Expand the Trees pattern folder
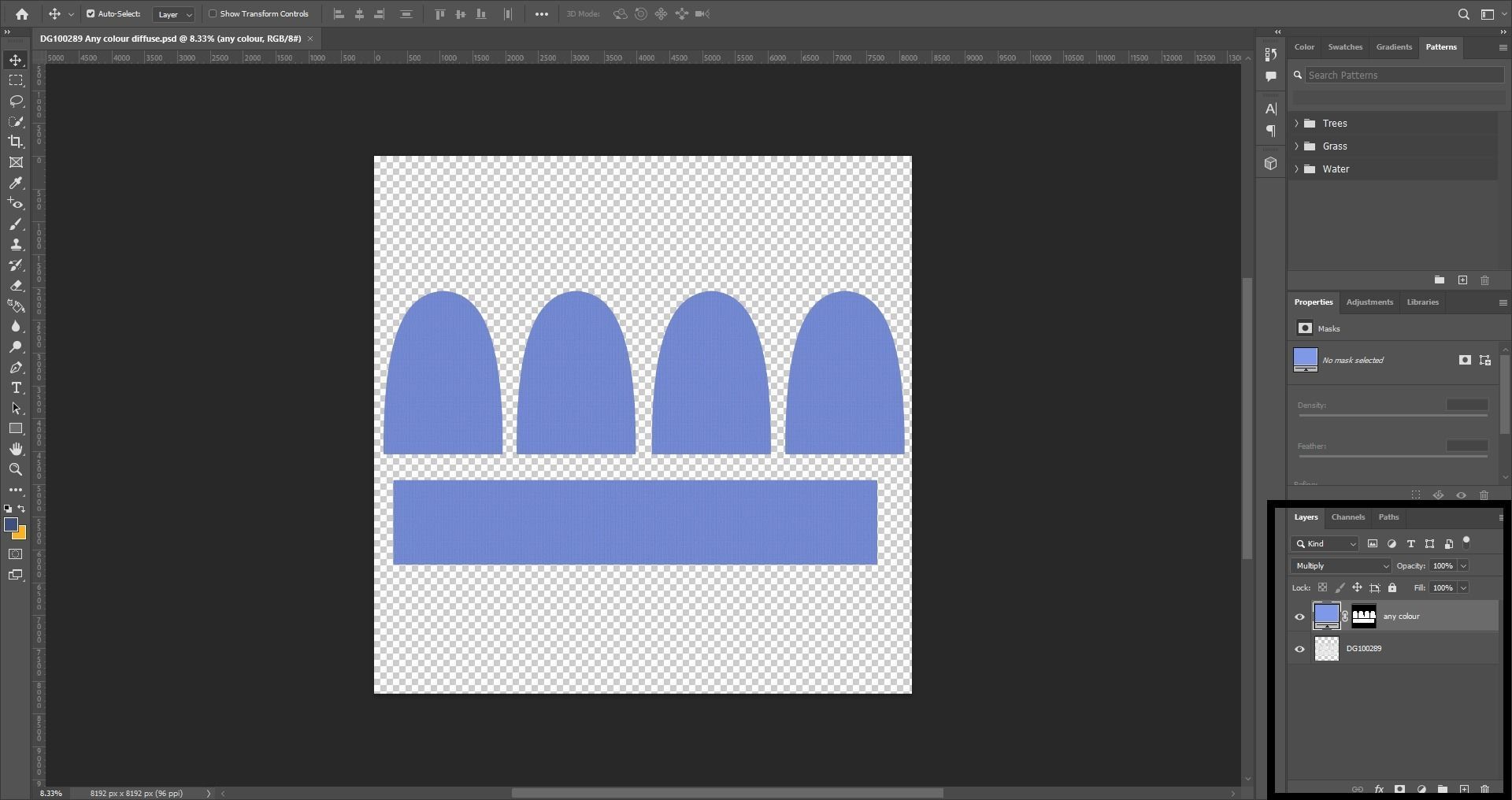Image resolution: width=1512 pixels, height=800 pixels. (1297, 124)
